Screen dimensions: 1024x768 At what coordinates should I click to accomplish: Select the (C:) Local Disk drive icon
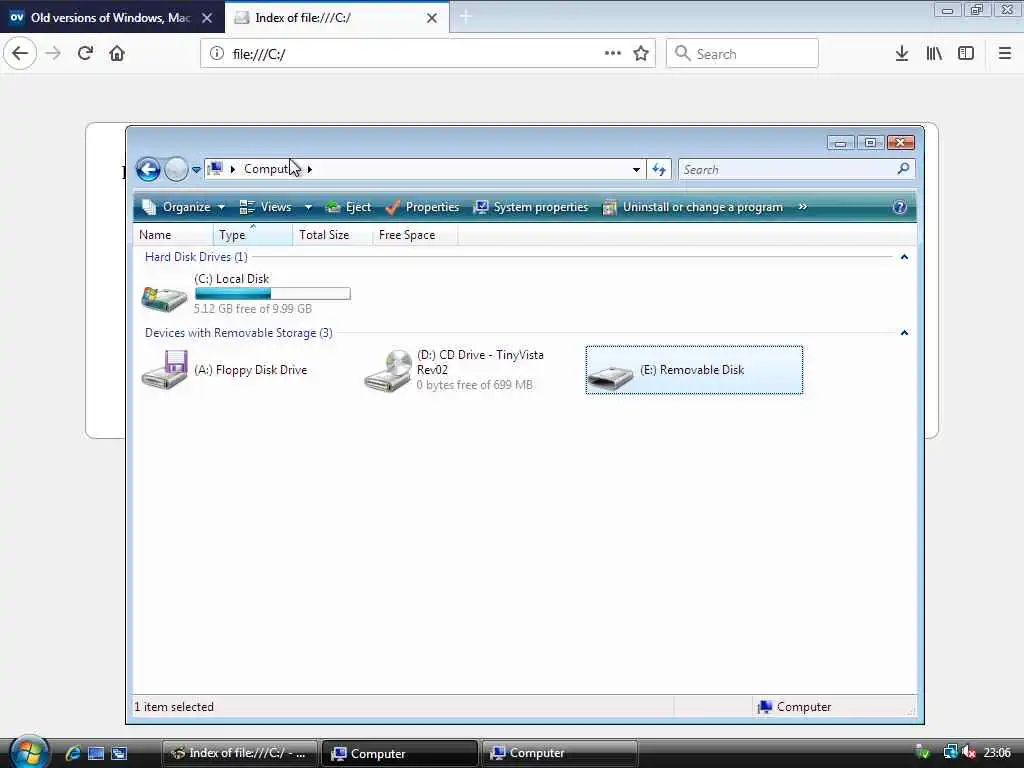pos(164,297)
